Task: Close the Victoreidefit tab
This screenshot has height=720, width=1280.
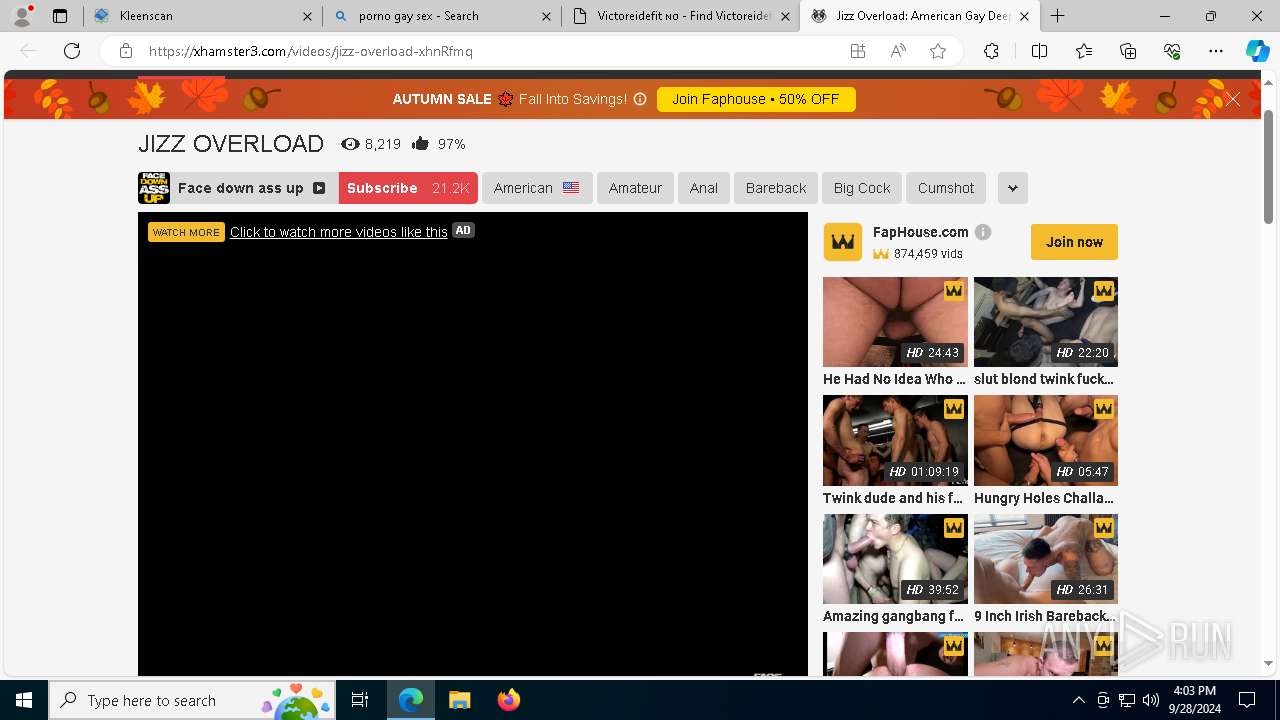Action: tap(785, 16)
